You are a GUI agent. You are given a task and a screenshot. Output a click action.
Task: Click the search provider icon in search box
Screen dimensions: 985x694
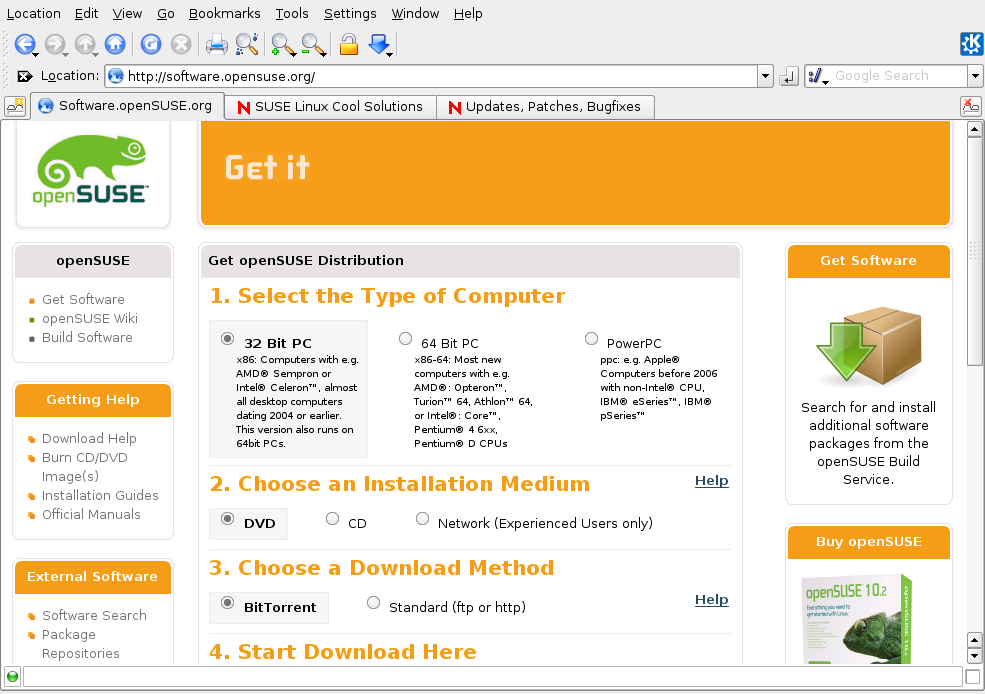(815, 76)
